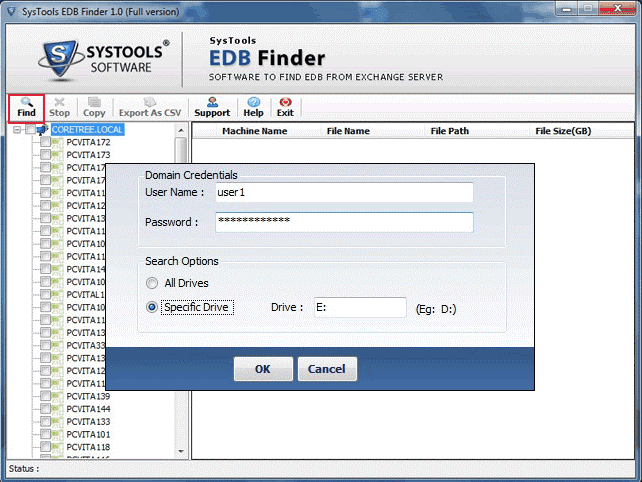The width and height of the screenshot is (642, 482).
Task: Select the PCVITA101 machine label
Action: point(88,434)
